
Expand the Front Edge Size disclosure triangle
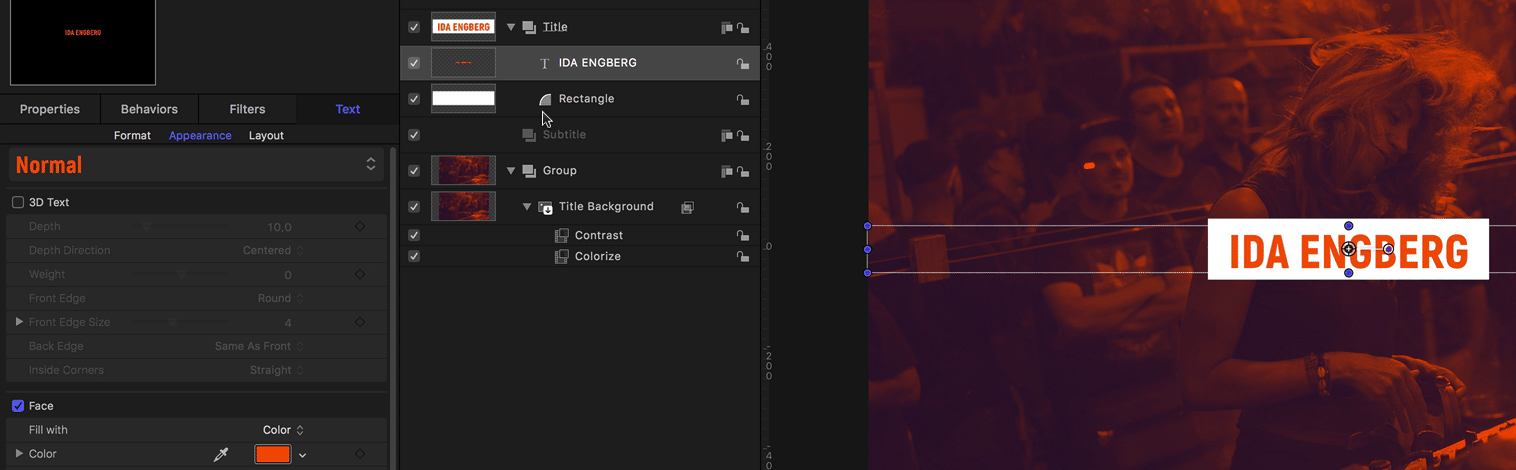(x=19, y=322)
